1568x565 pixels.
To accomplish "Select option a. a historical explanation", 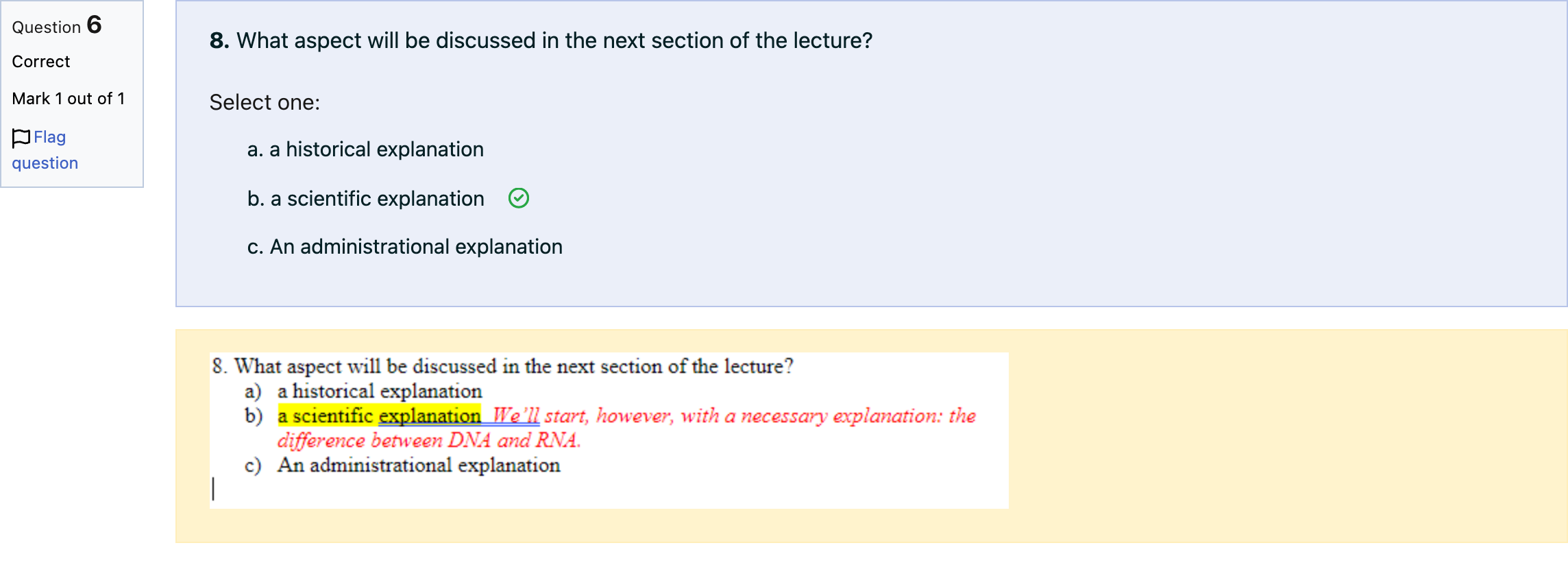I will click(365, 149).
